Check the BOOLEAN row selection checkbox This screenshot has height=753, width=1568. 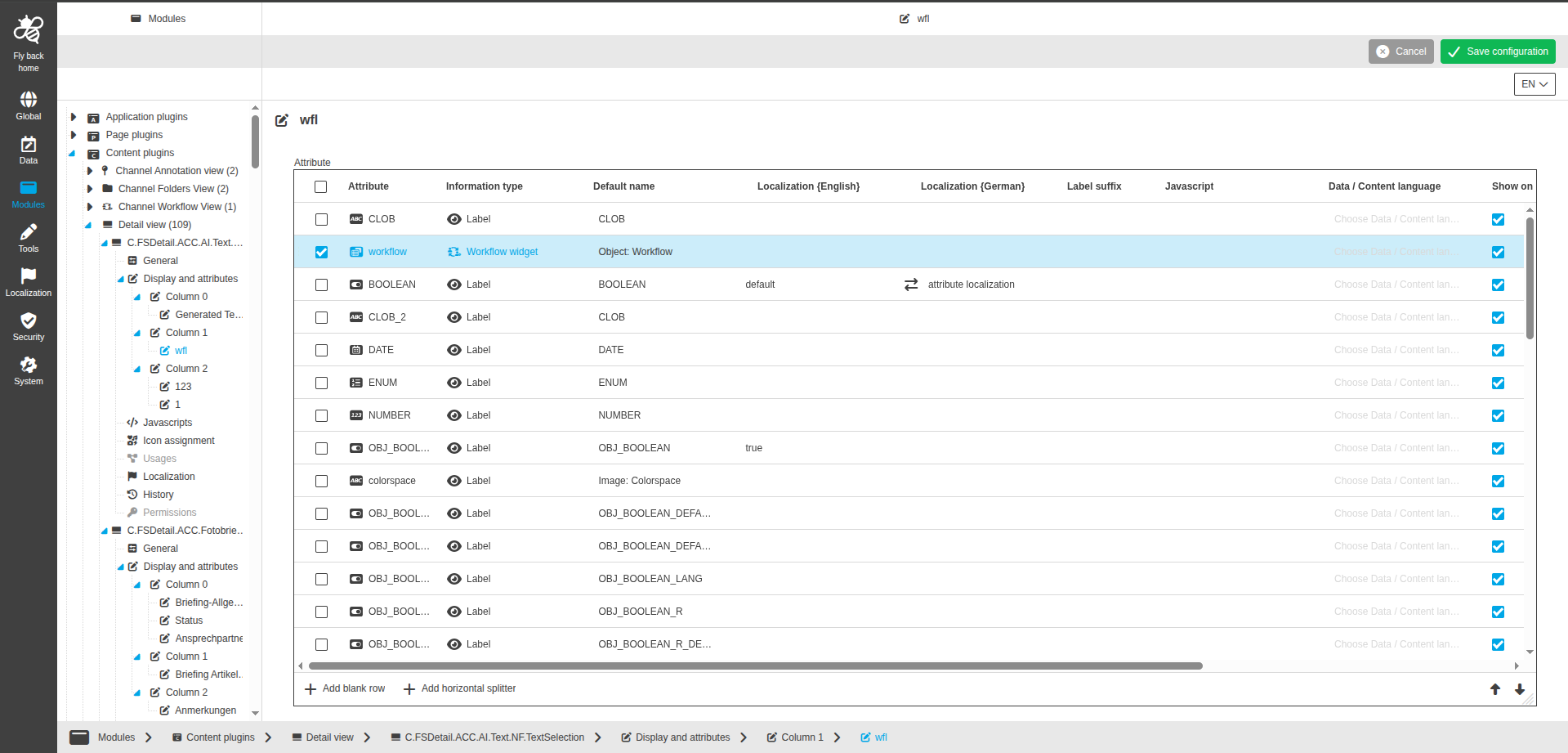click(x=321, y=285)
